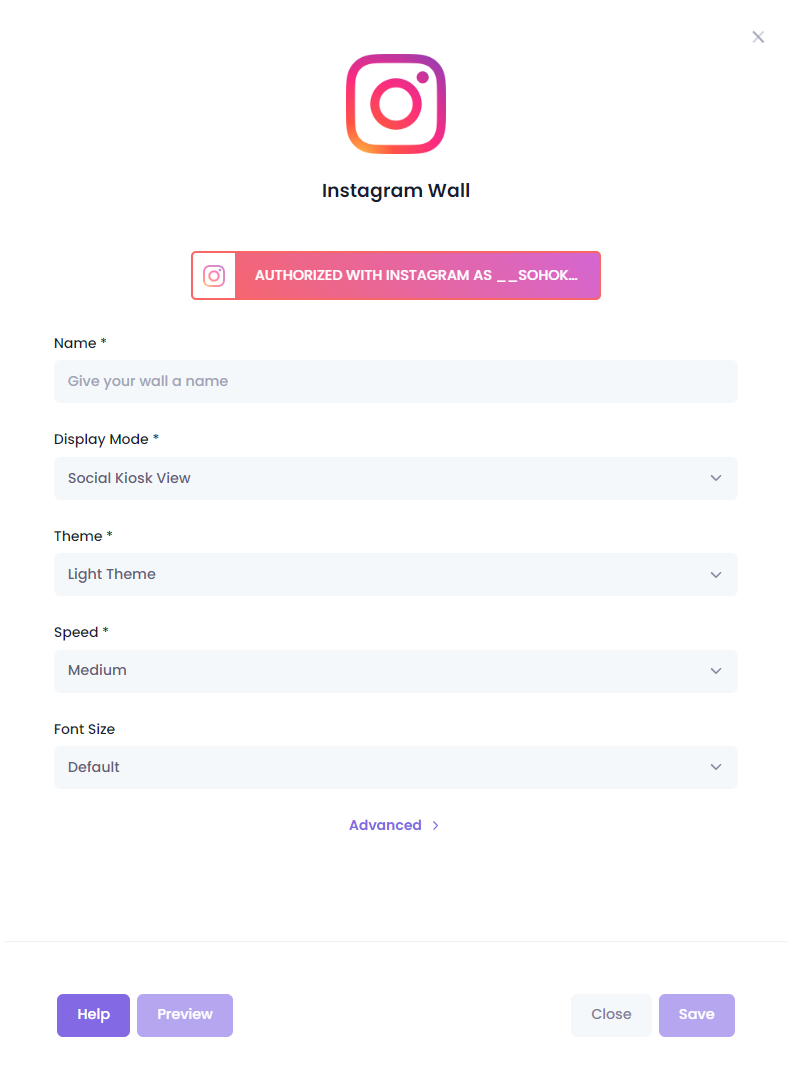Click the Font Size chevron arrow
793x1092 pixels.
click(716, 767)
